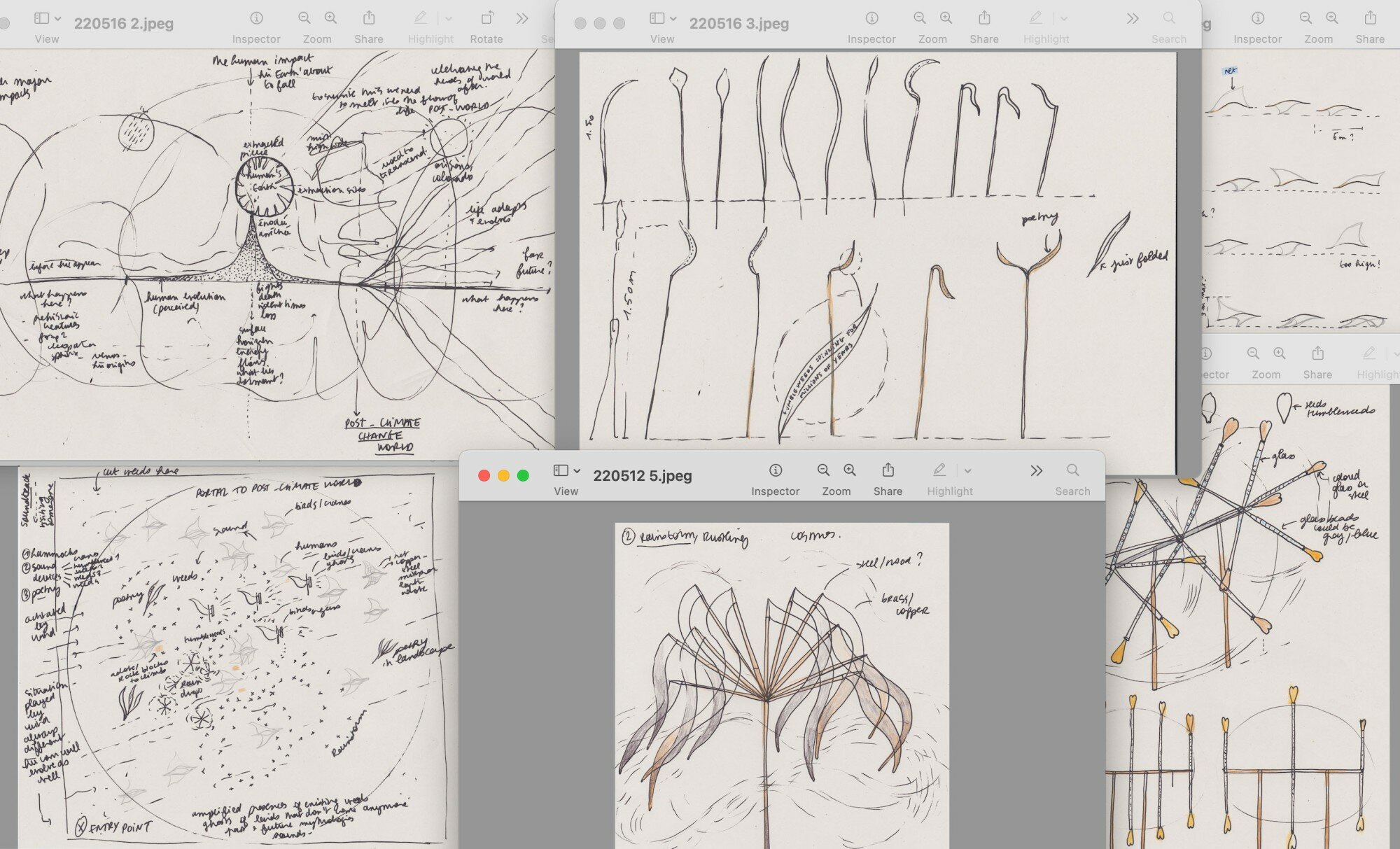Click the 220516 3.jpeg window title
Screen dimensions: 1400x849
click(738, 24)
